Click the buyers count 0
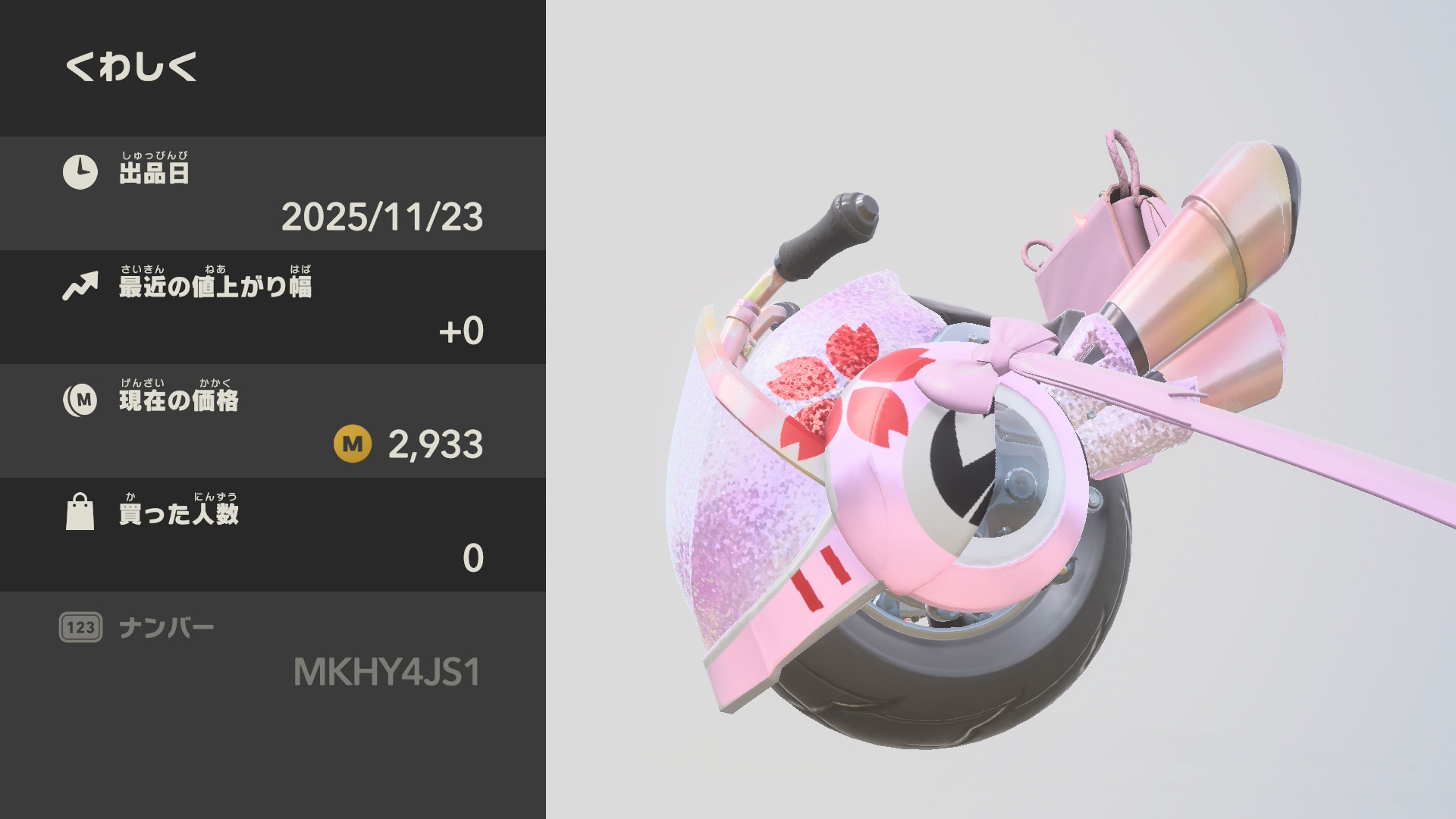1456x819 pixels. (473, 558)
